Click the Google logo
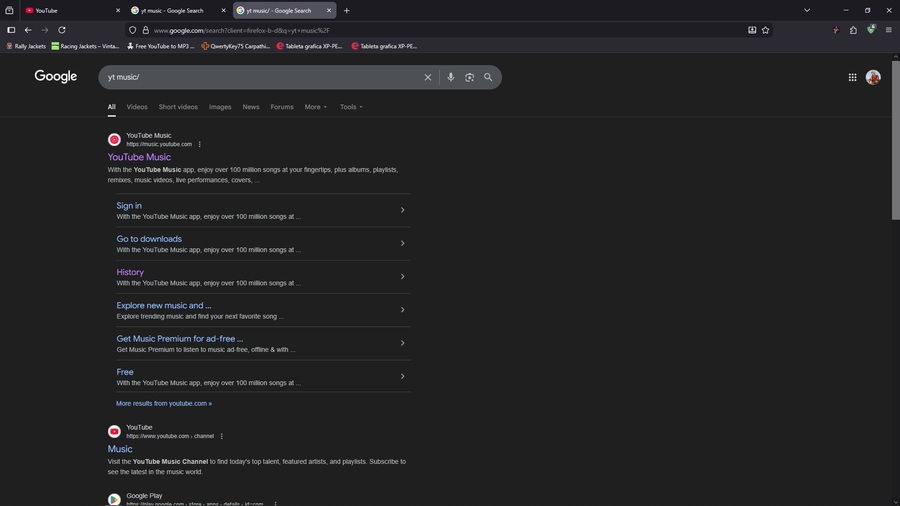Image resolution: width=900 pixels, height=506 pixels. 56,76
